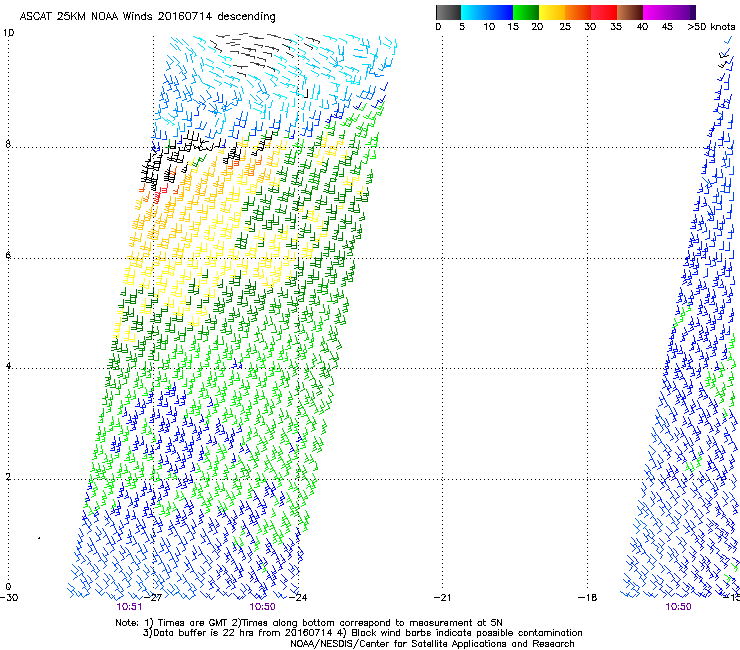This screenshot has width=740, height=650.
Task: Click the latitude '2' label on the left axis
Action: (x=8, y=477)
